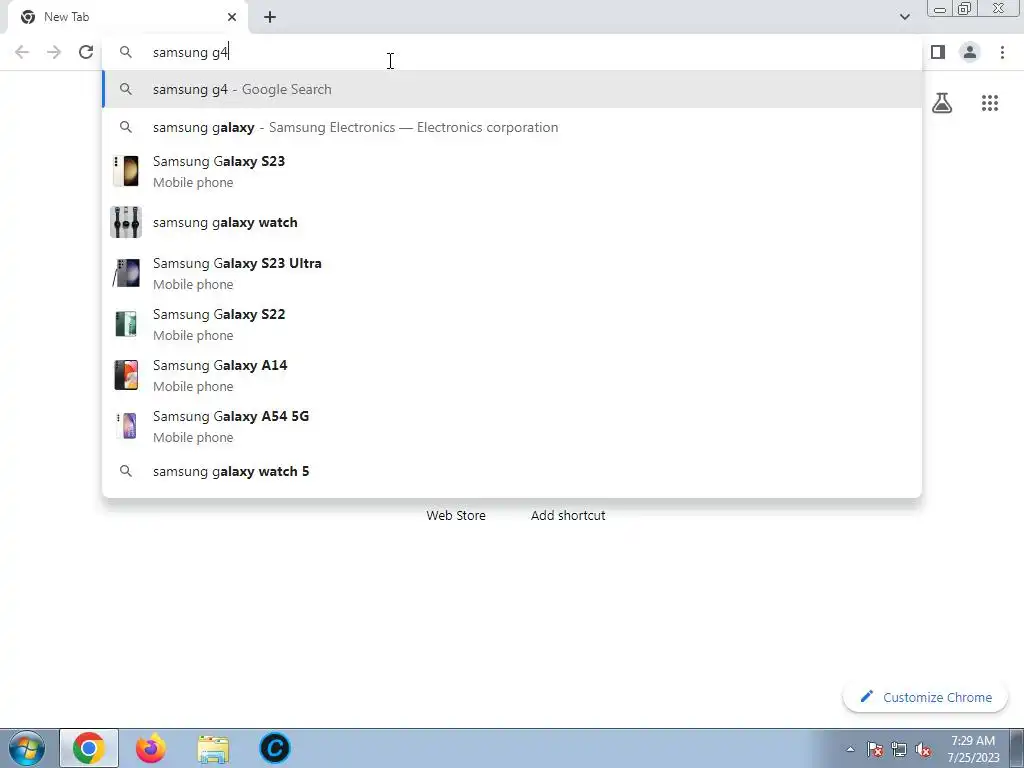1024x768 pixels.
Task: Select Samsung Galaxy S23 suggestion
Action: (512, 171)
